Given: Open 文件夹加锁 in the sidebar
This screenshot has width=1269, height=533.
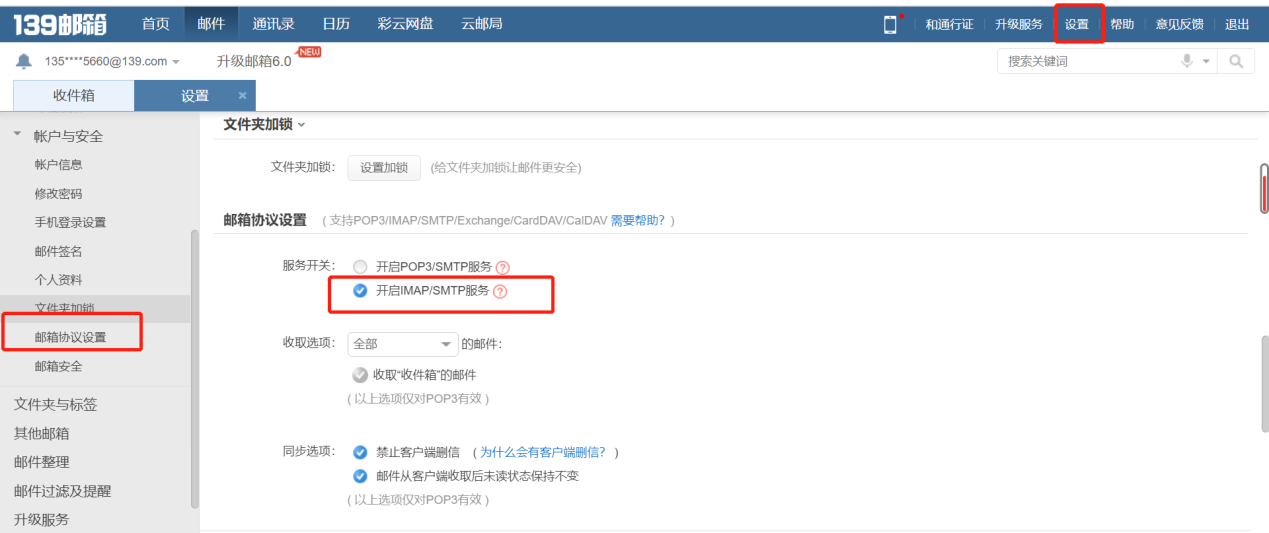Looking at the screenshot, I should pyautogui.click(x=65, y=308).
